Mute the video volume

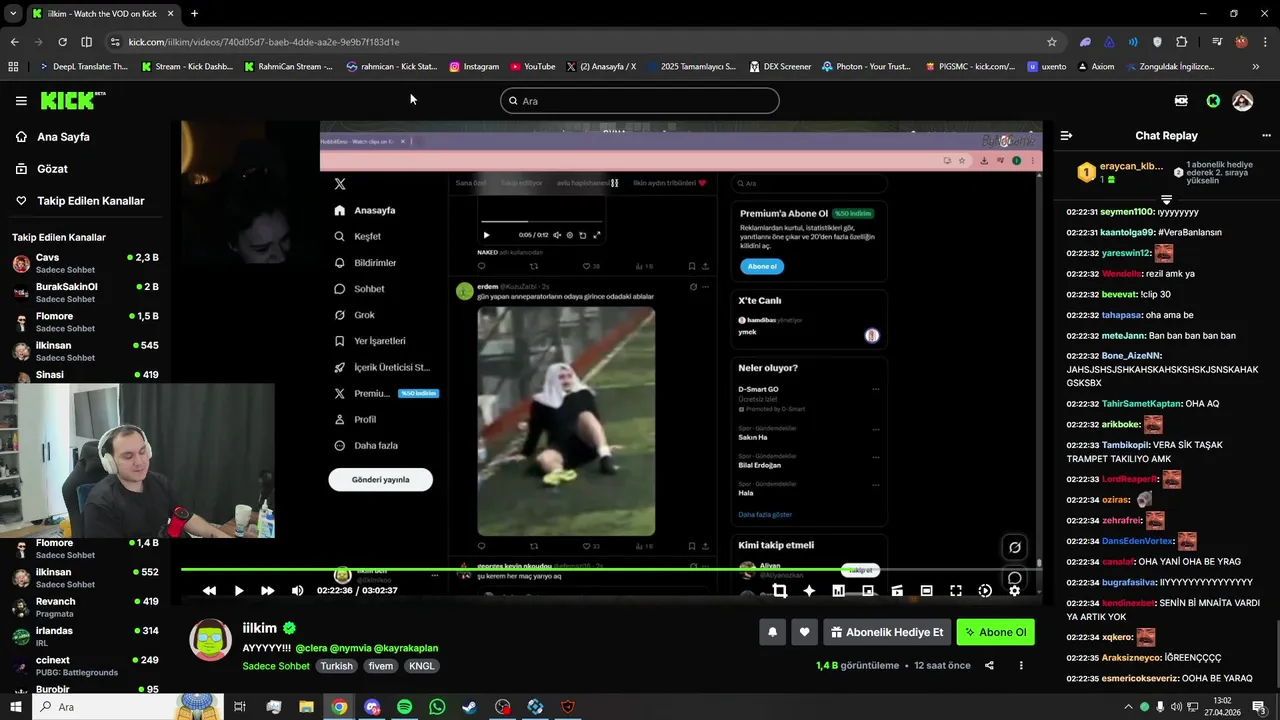pos(297,591)
